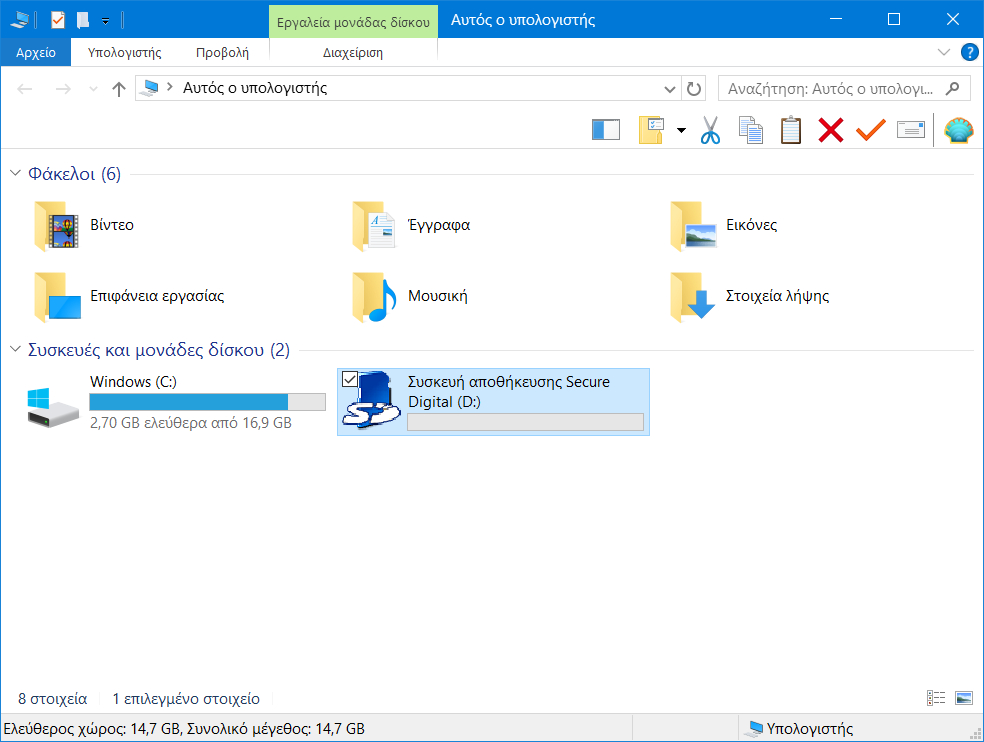984x742 pixels.
Task: Select the Εικόνες folder
Action: tap(724, 225)
